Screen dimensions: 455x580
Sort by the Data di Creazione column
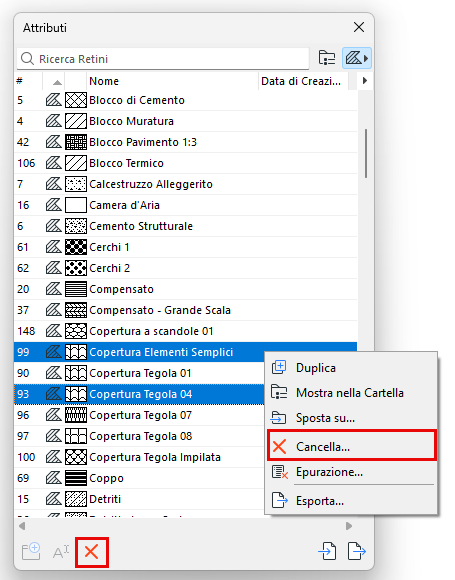pos(303,81)
